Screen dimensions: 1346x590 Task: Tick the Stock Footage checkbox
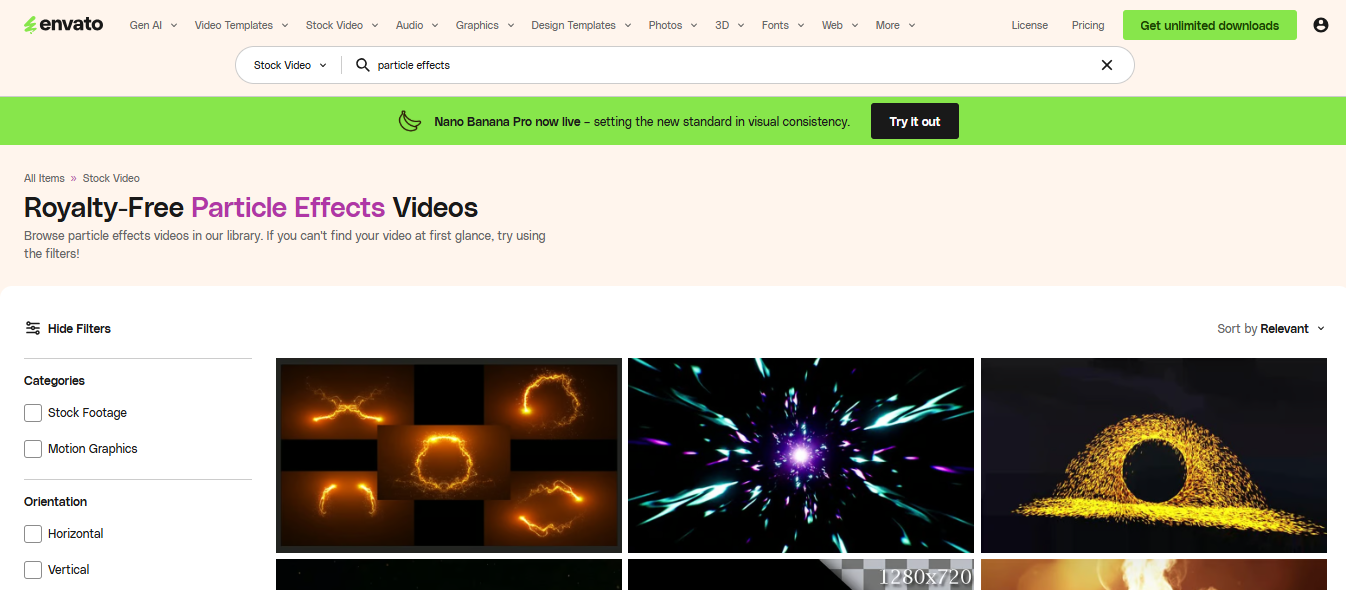33,413
